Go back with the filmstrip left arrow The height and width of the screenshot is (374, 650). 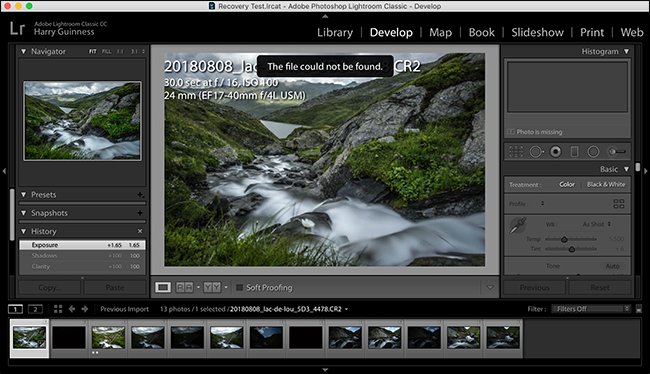click(x=72, y=309)
